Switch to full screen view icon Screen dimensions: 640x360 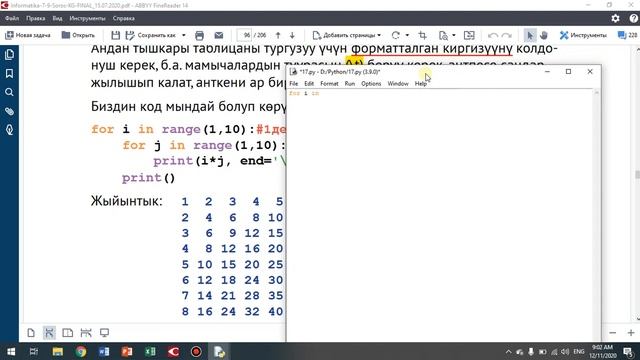pyautogui.click(x=104, y=333)
